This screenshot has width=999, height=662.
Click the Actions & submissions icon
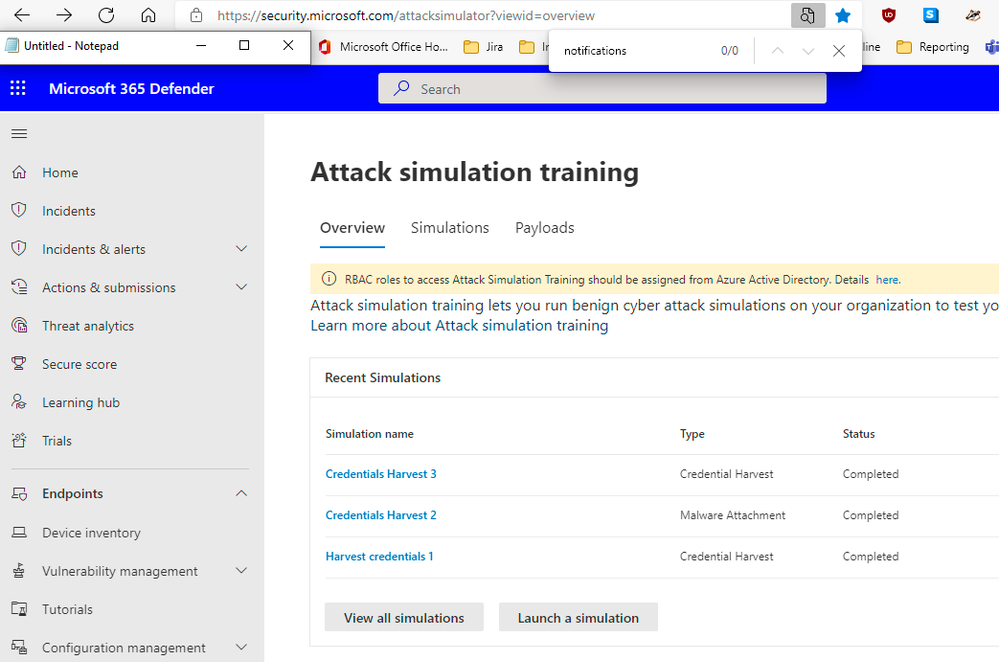19,287
